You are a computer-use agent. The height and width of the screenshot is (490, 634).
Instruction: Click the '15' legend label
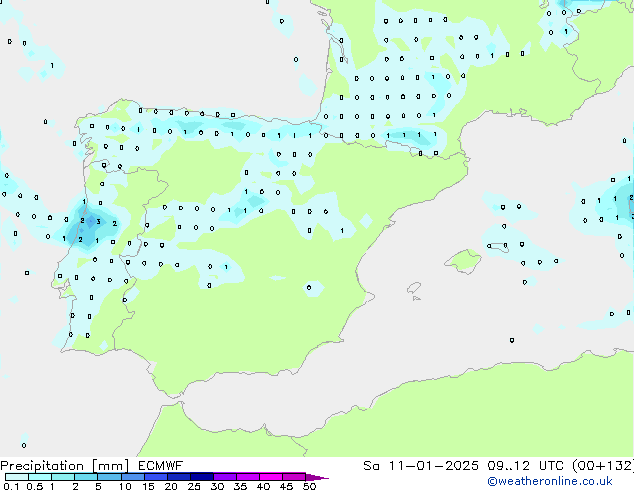(148, 486)
